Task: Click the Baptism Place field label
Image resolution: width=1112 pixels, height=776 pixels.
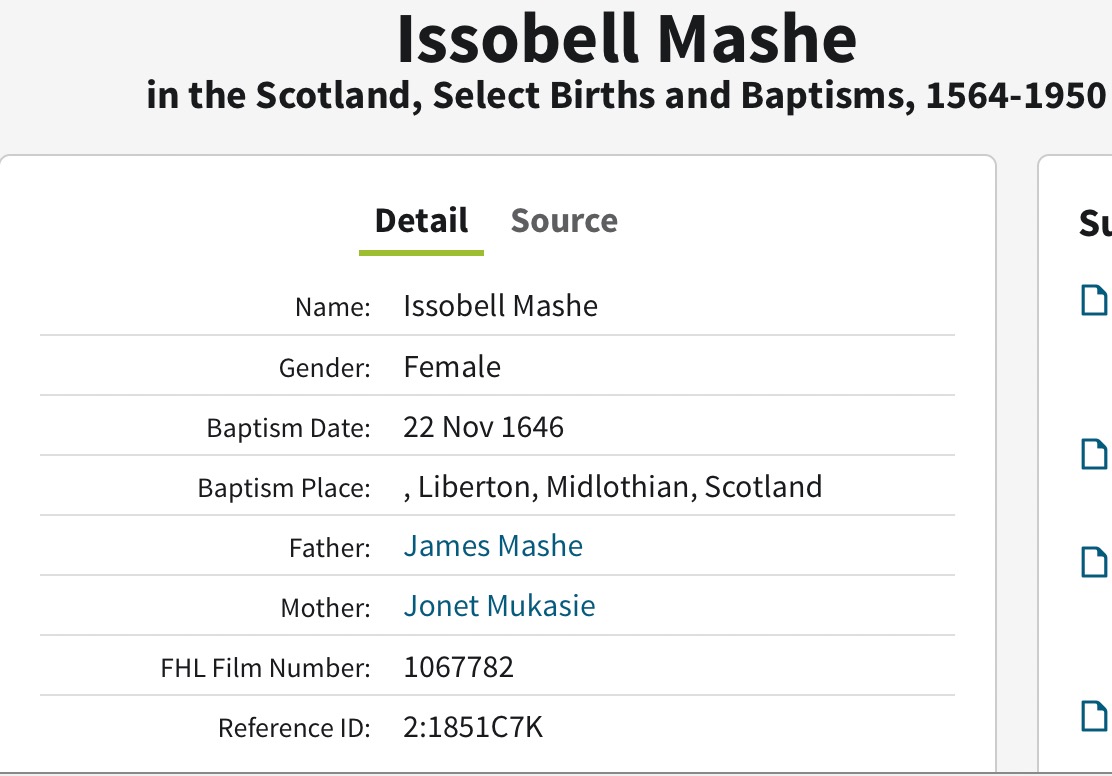Action: coord(284,489)
